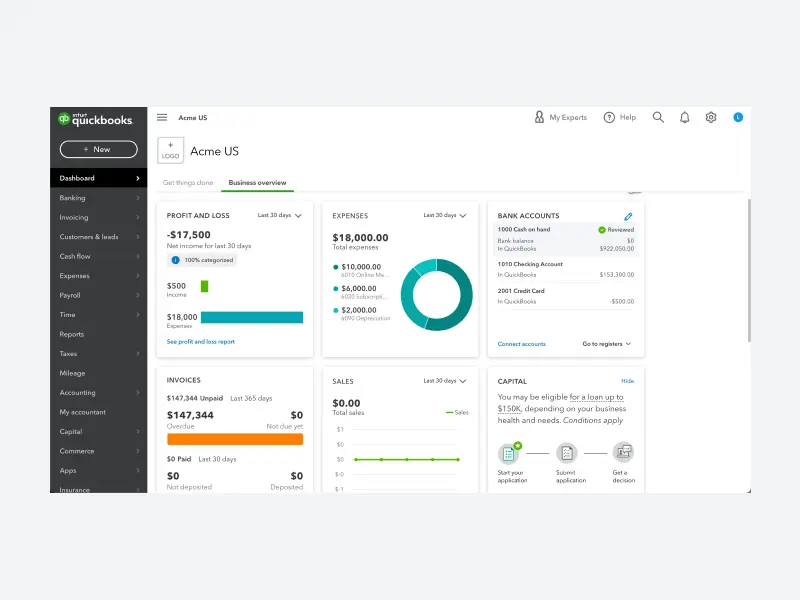
Task: Select Dashboard in the sidebar
Action: pos(98,178)
